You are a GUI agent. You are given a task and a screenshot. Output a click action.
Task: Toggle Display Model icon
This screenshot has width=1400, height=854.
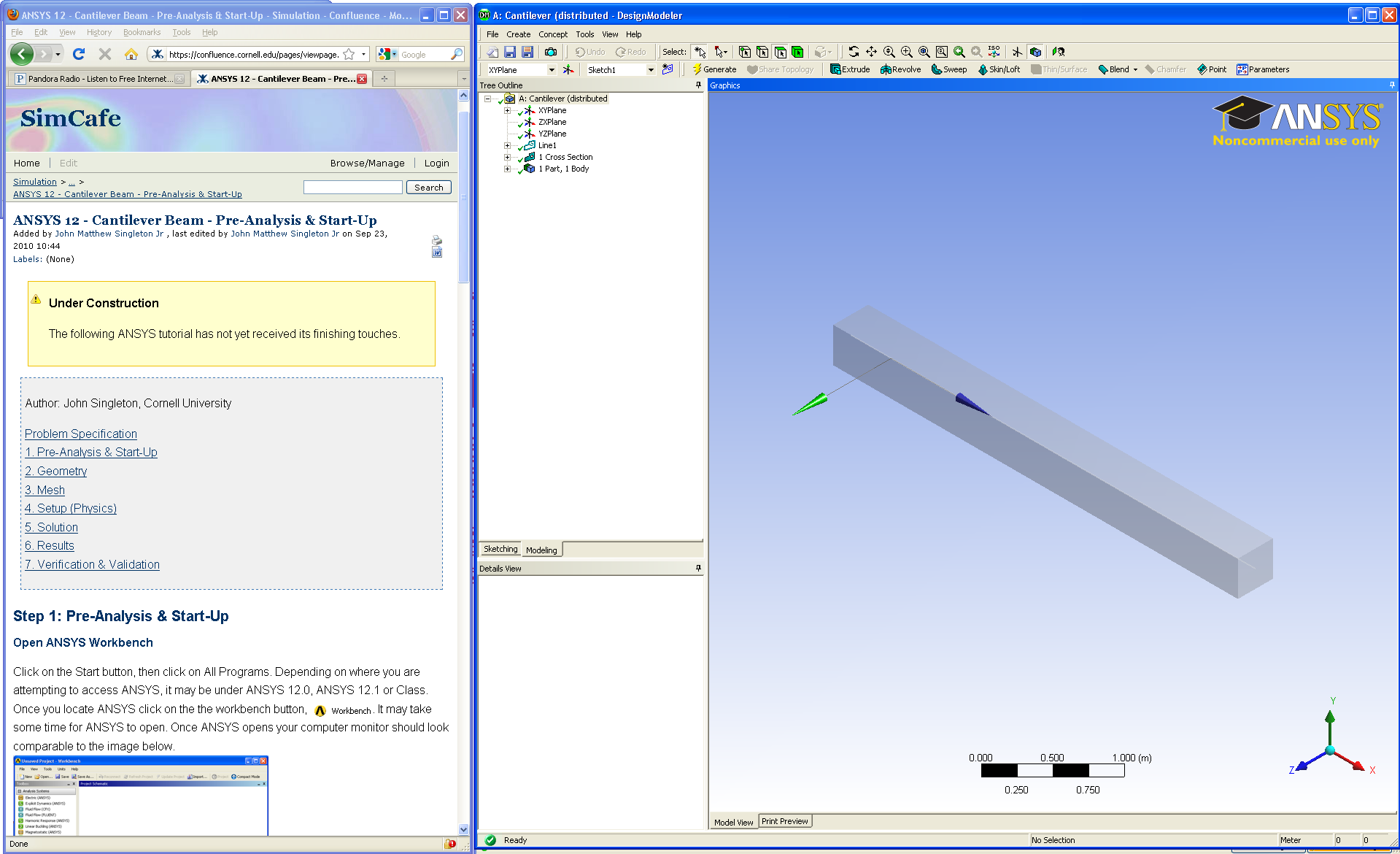[1035, 52]
